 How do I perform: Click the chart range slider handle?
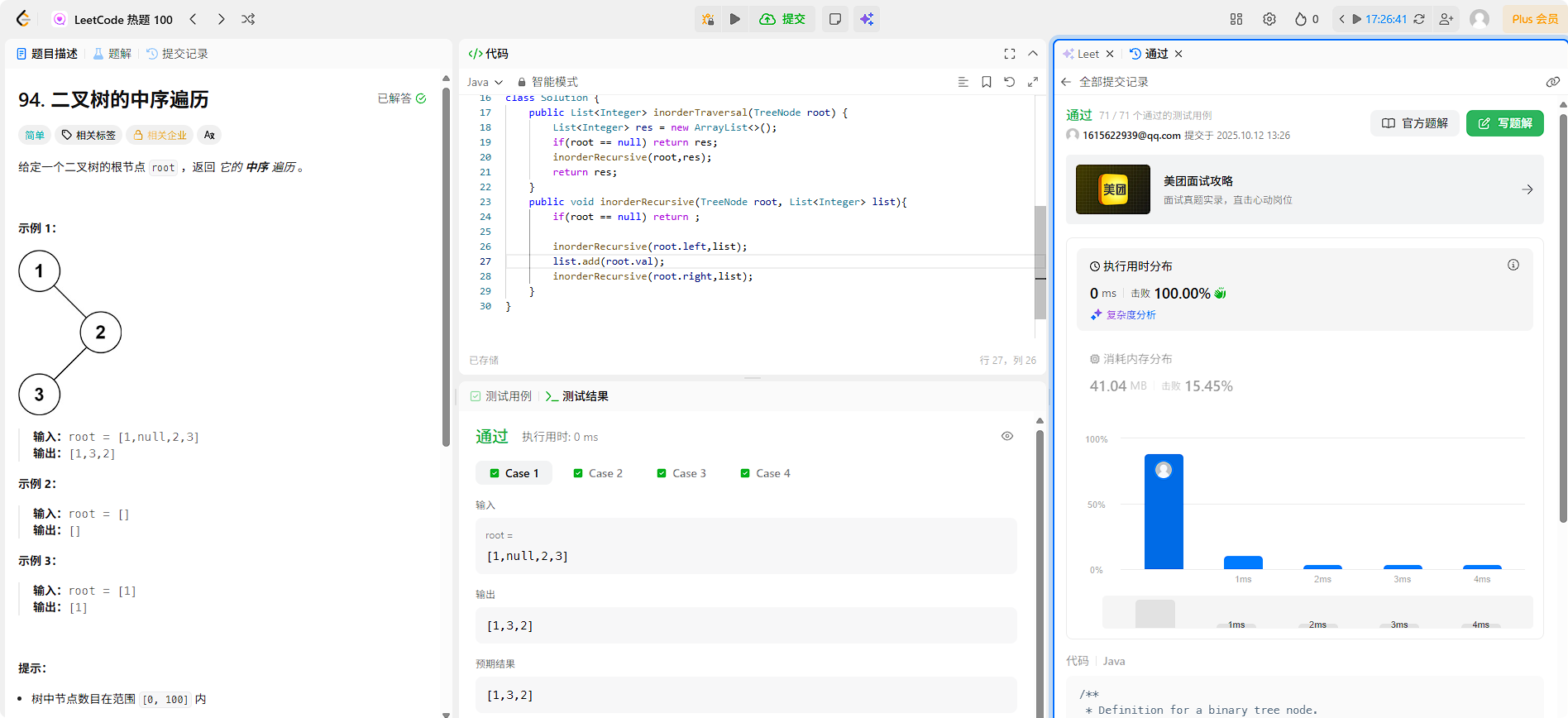click(x=1155, y=614)
